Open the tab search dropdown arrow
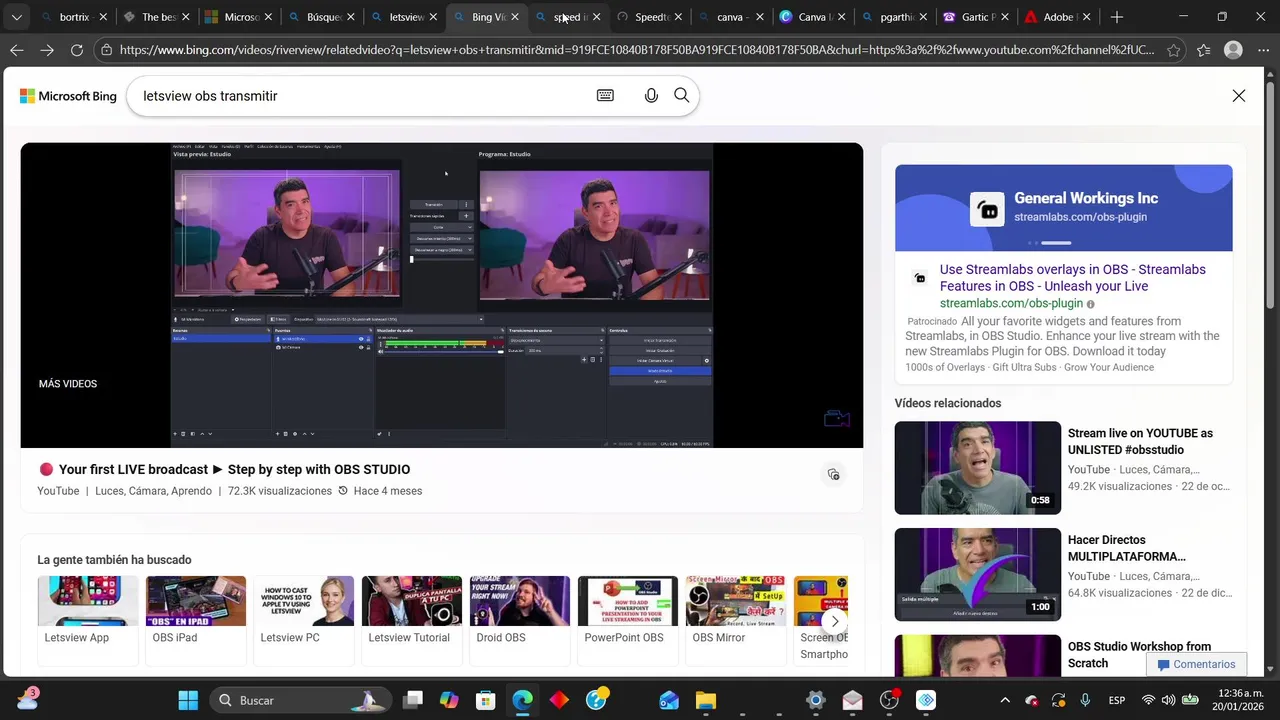Viewport: 1280px width, 720px height. (x=17, y=17)
